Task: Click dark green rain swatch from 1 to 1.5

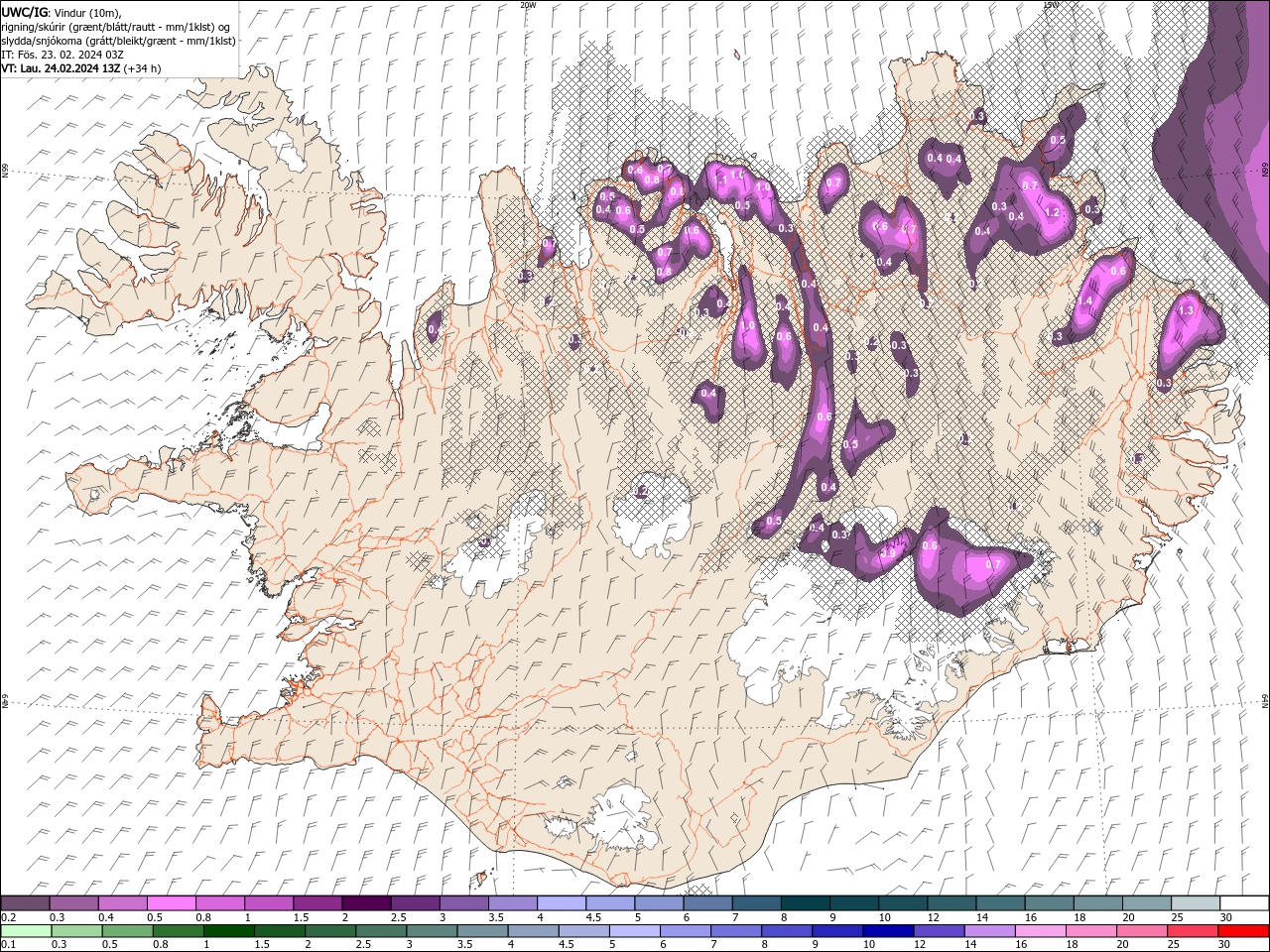Action: (229, 931)
